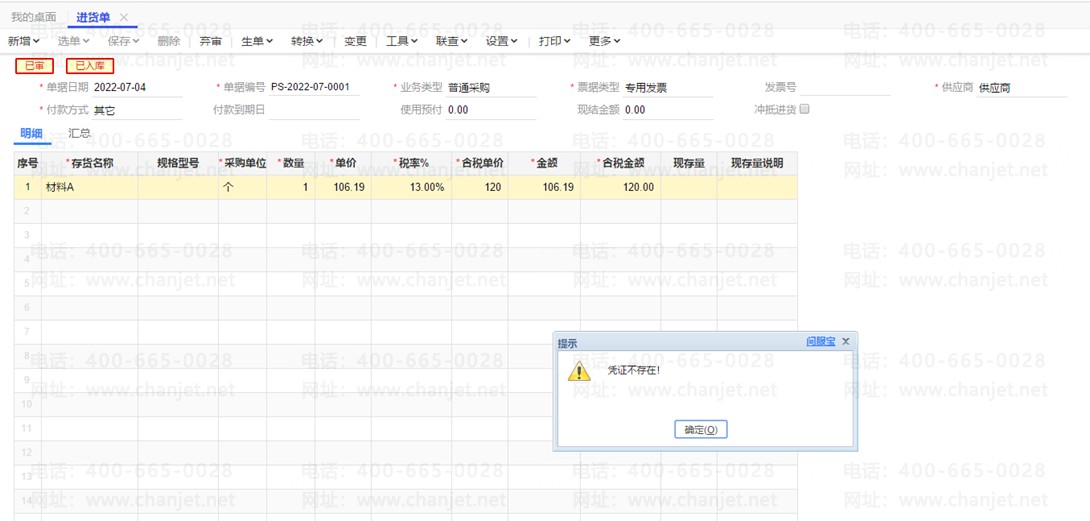Close the 进货单 tab

point(124,17)
